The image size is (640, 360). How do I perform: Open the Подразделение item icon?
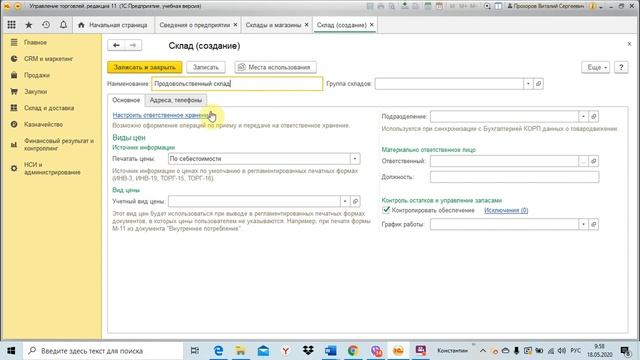click(594, 116)
